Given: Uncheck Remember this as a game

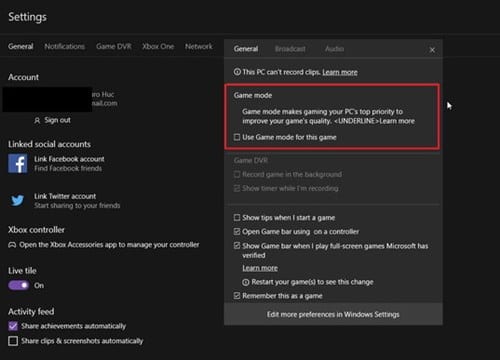Looking at the screenshot, I should pyautogui.click(x=237, y=296).
